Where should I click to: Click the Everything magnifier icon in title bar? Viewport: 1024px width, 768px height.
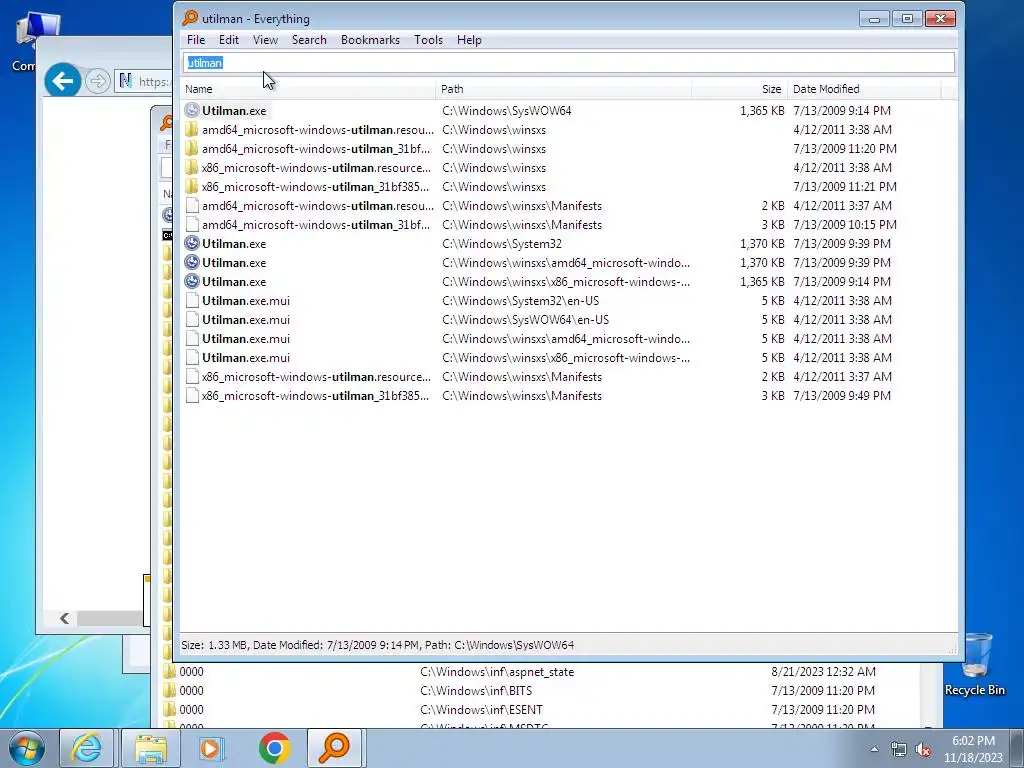[190, 18]
